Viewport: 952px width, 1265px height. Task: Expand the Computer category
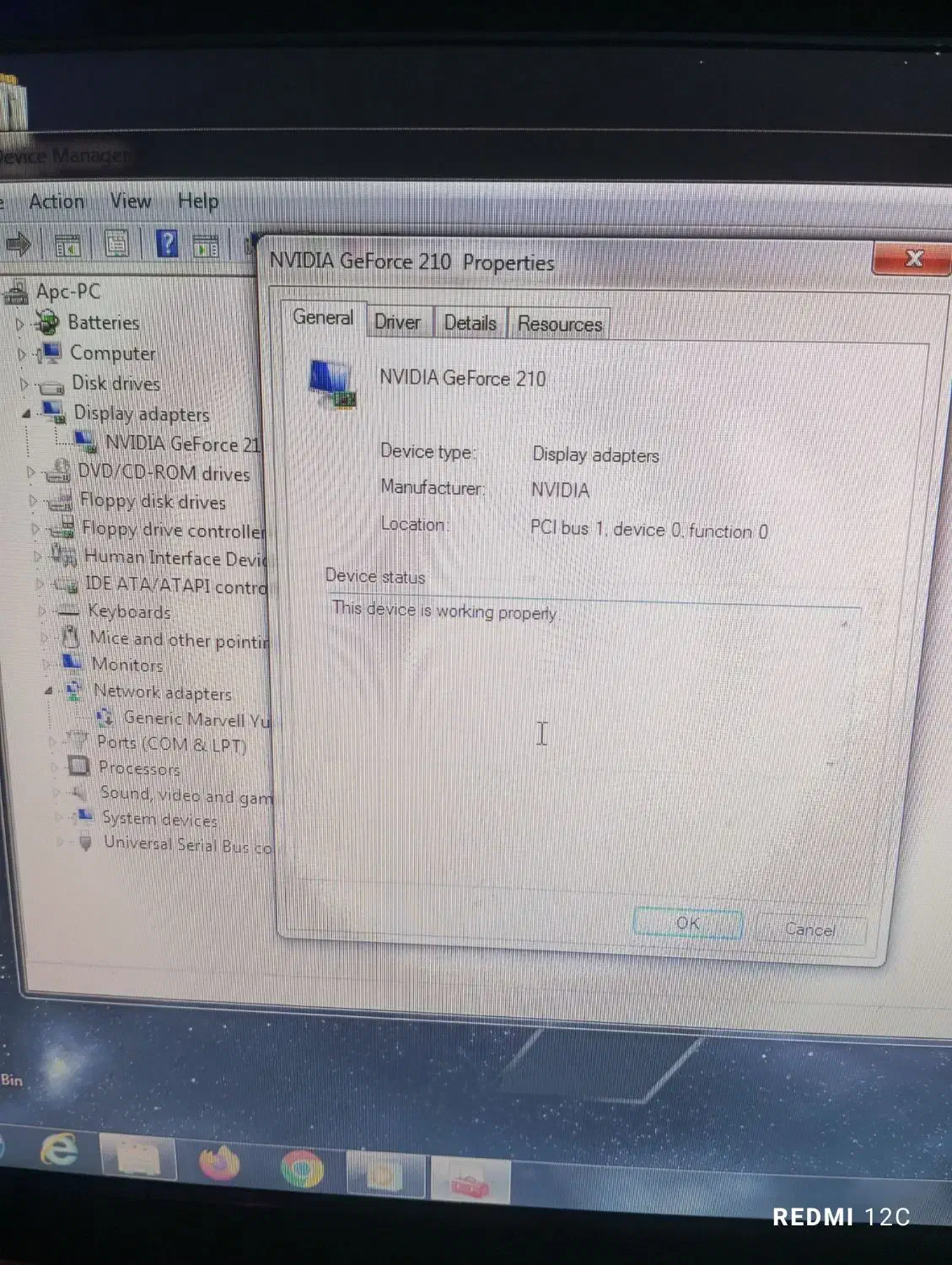(x=22, y=354)
